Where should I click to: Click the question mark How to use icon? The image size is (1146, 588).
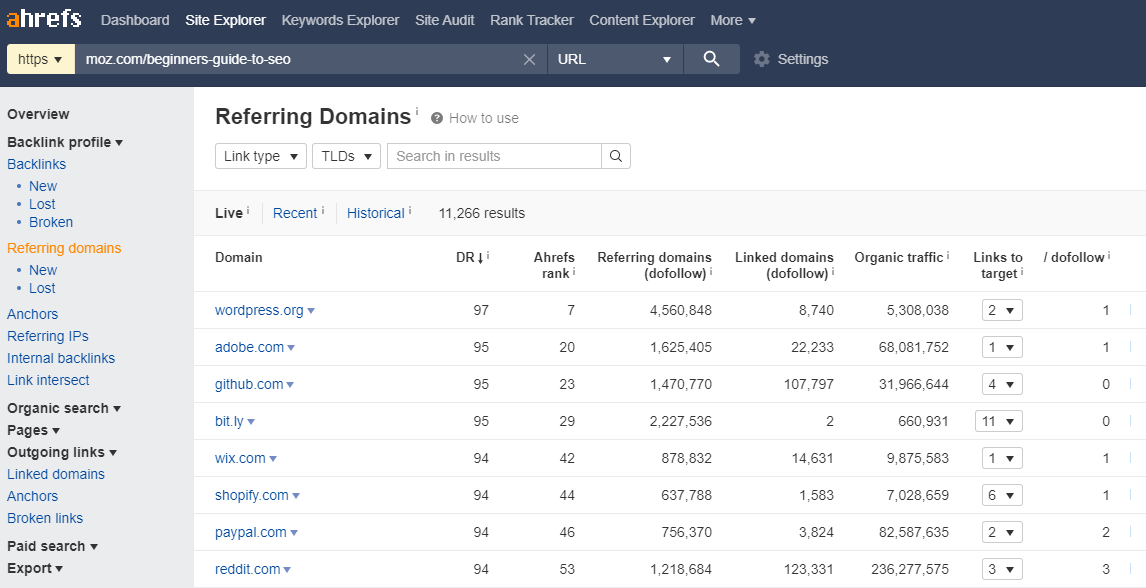[437, 118]
